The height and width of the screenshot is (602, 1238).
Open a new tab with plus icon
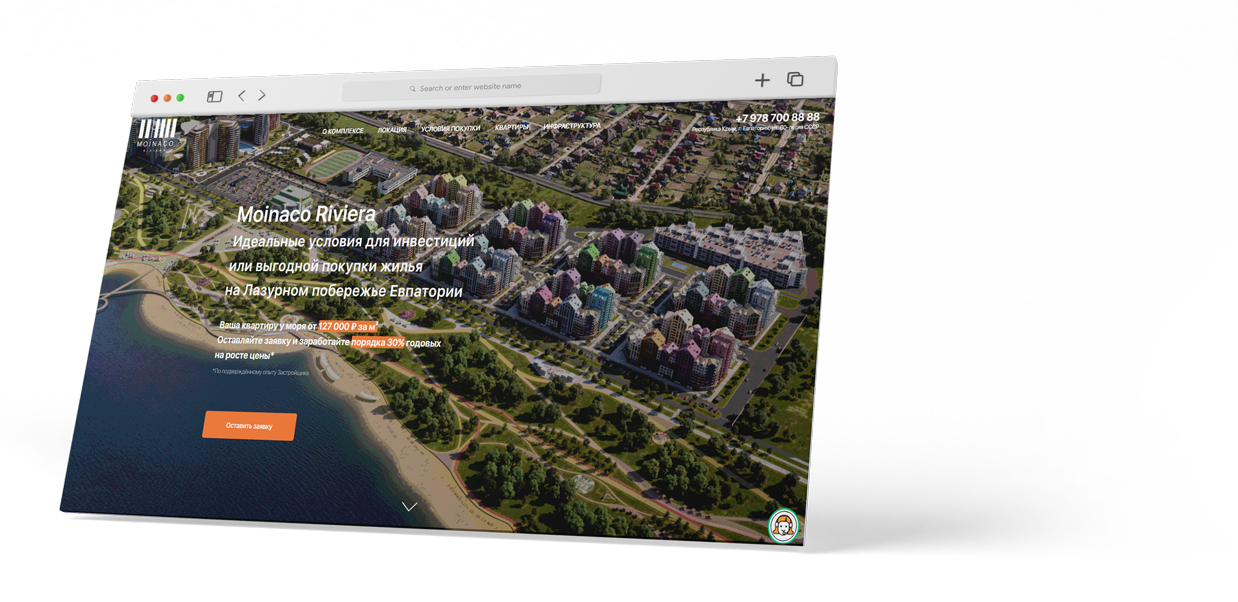[762, 80]
